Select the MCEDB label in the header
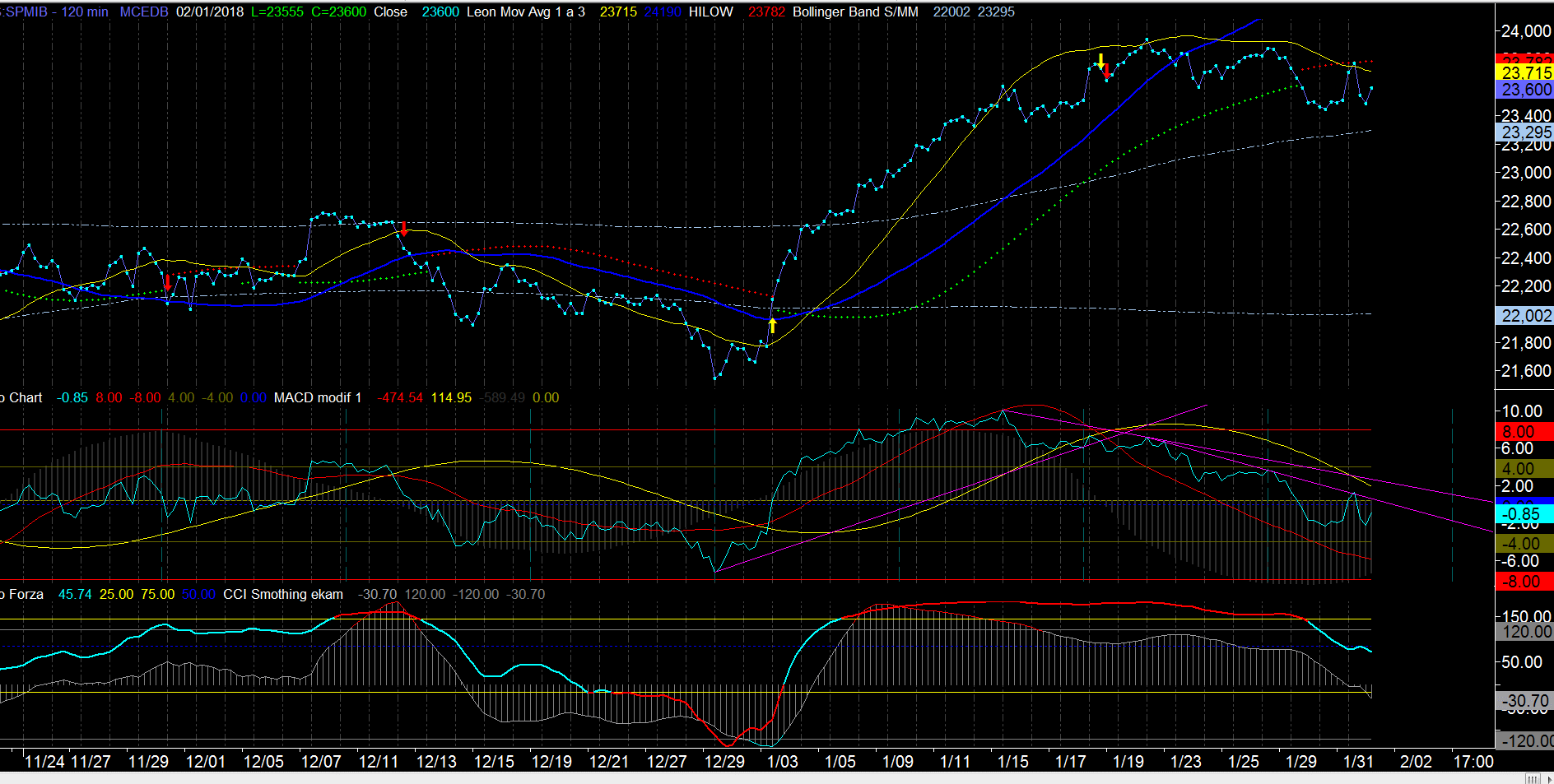1554x784 pixels. (144, 12)
